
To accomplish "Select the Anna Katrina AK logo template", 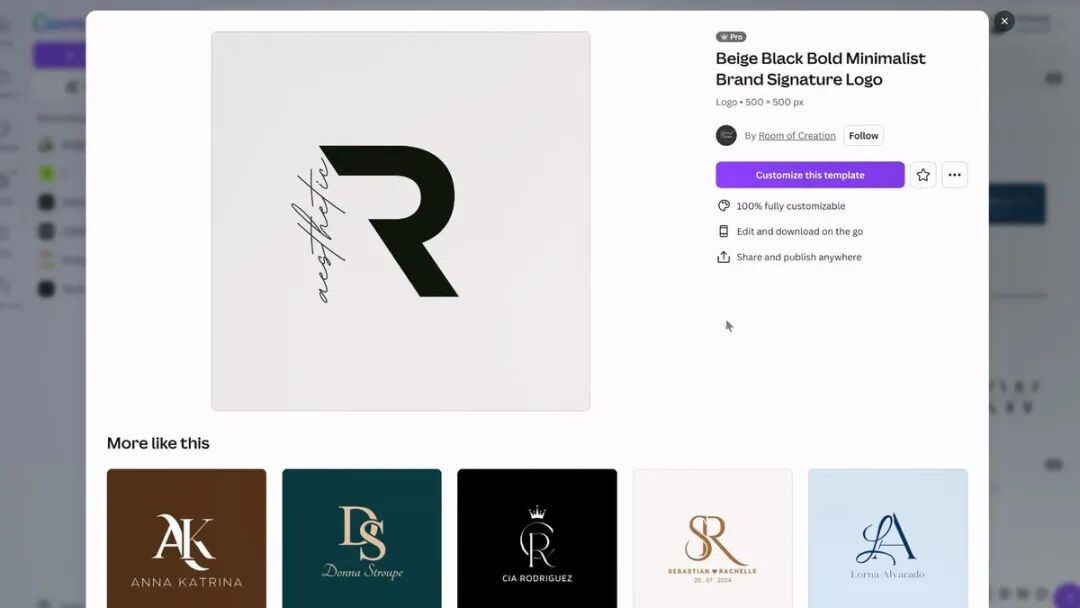I will pos(187,538).
